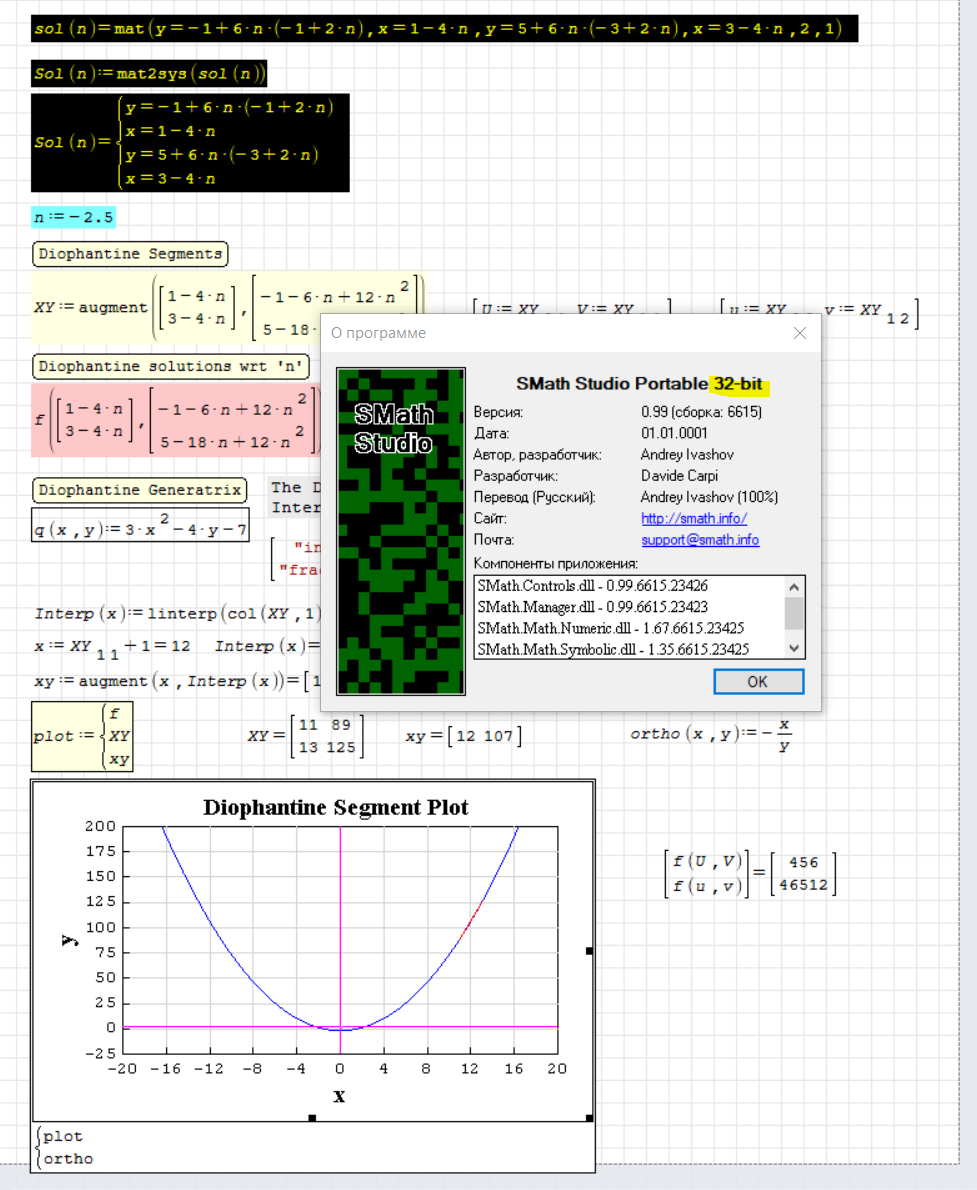The width and height of the screenshot is (977, 1190).
Task: Click the 'Diophantine Generatrix' text label
Action: (x=139, y=490)
